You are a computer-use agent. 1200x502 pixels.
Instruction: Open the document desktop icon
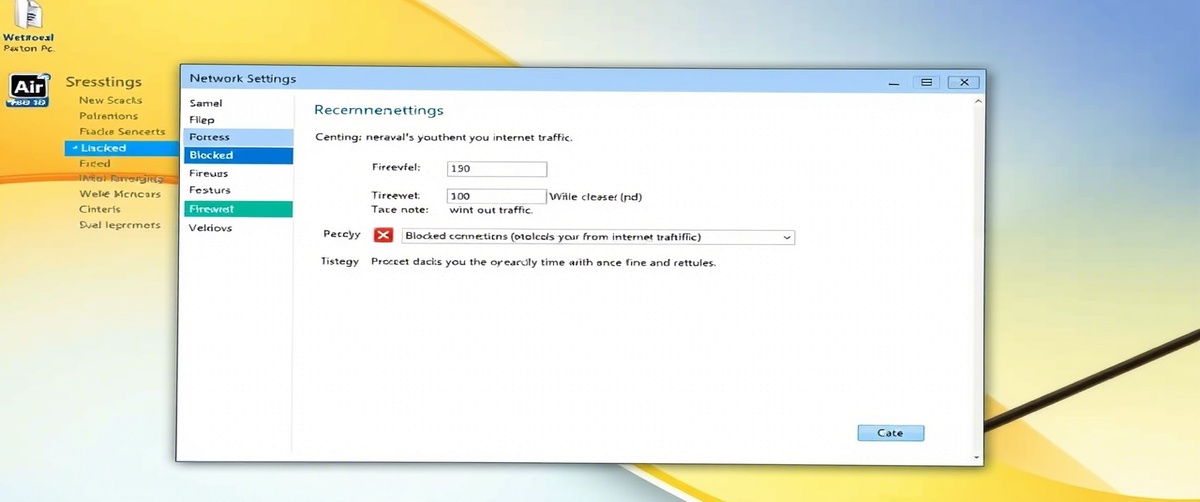coord(31,16)
